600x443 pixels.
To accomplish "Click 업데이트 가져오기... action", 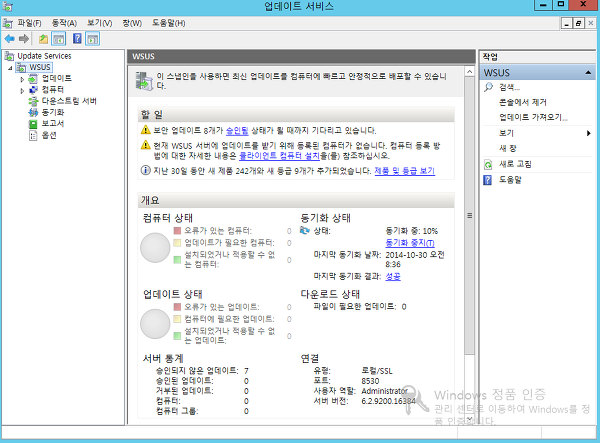I will [x=533, y=117].
